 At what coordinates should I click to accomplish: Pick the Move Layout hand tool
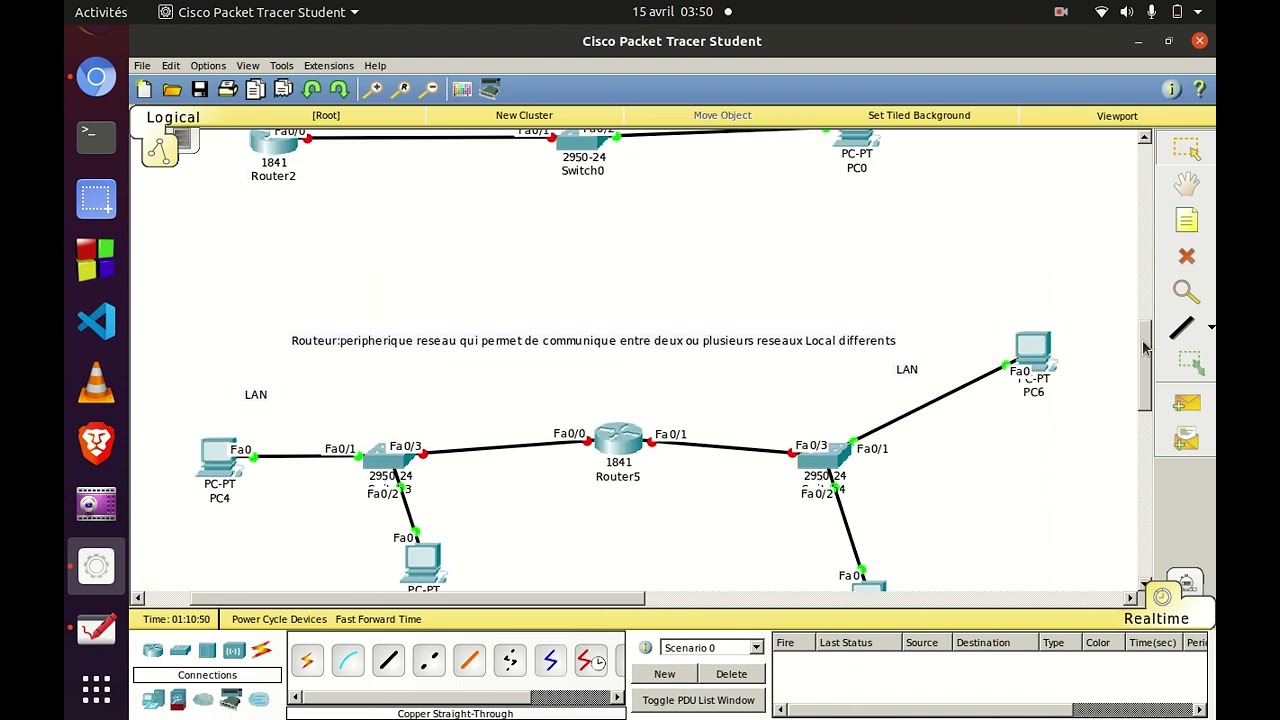point(1187,184)
